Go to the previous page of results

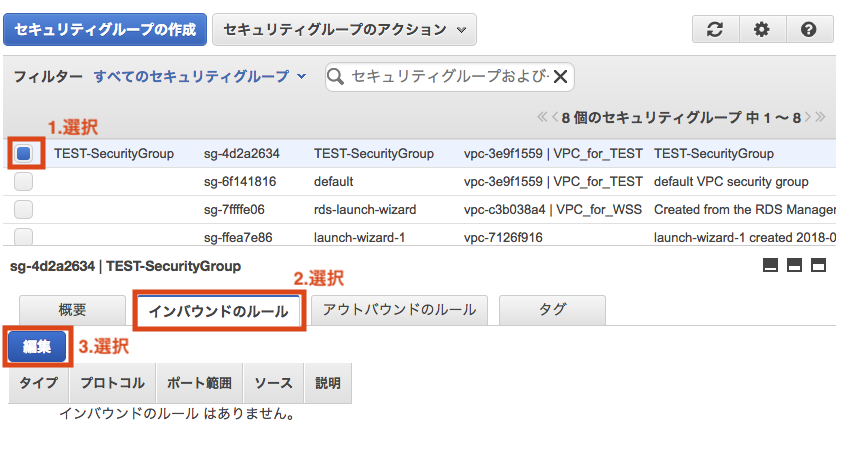click(x=555, y=117)
